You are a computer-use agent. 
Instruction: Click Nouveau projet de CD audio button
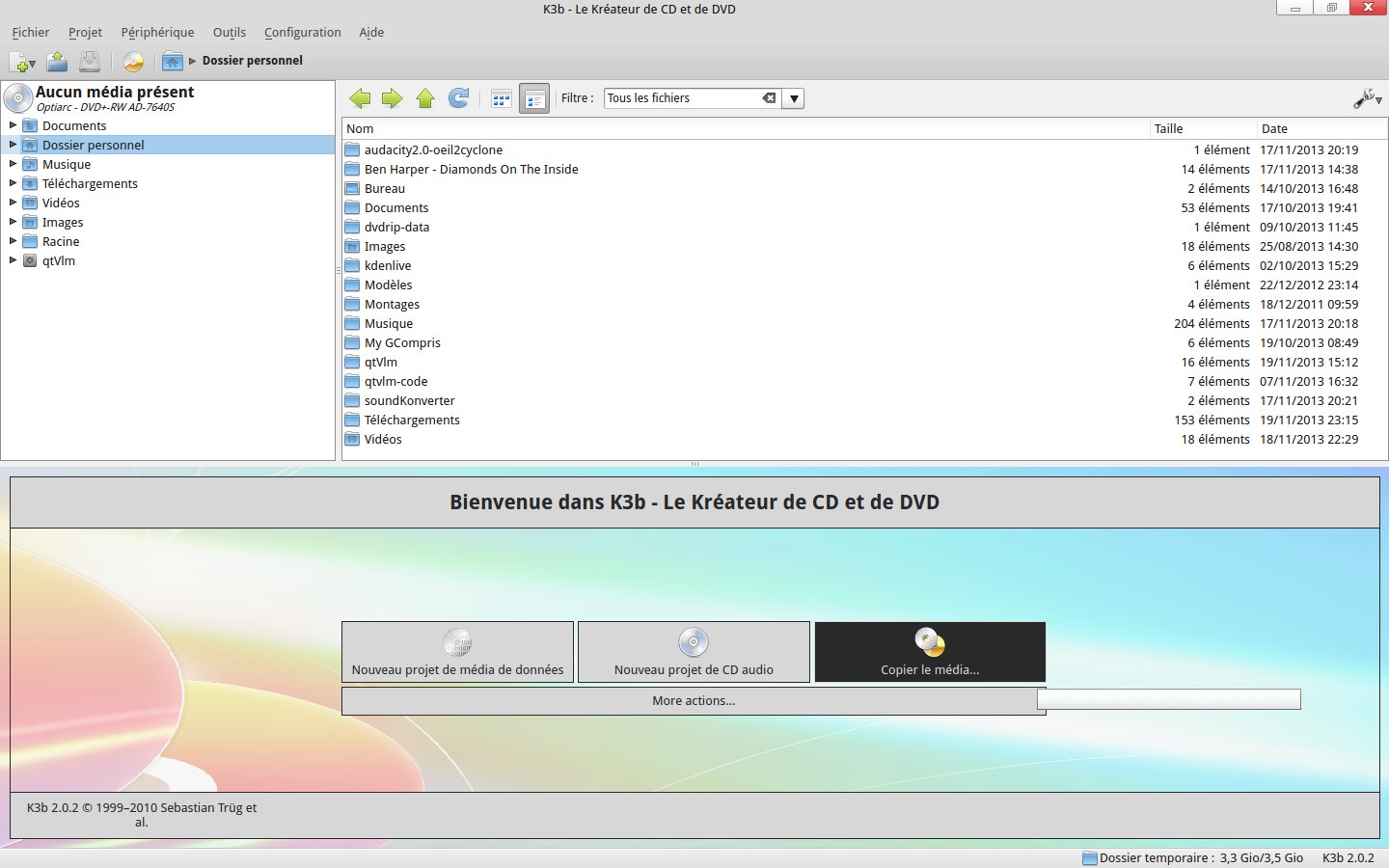click(x=694, y=653)
